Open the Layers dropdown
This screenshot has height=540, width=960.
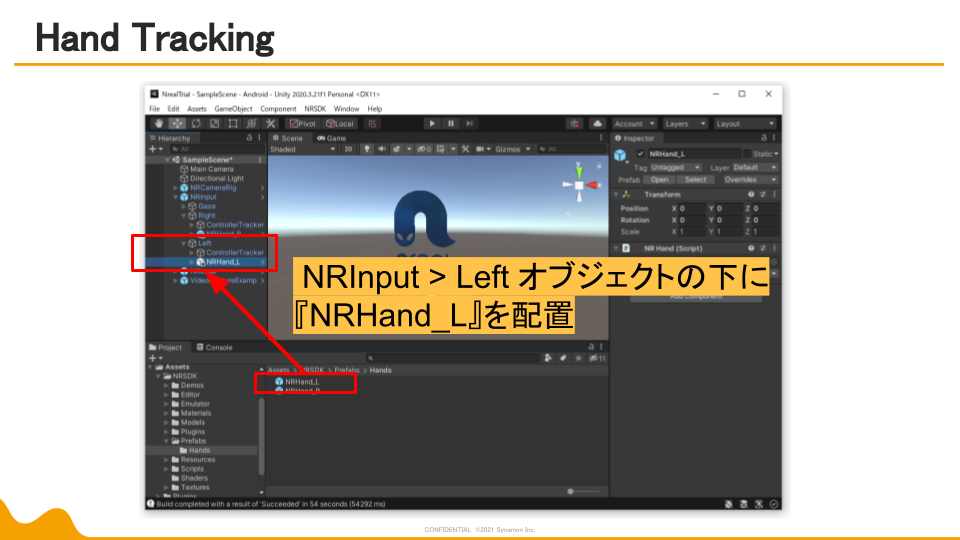point(685,124)
